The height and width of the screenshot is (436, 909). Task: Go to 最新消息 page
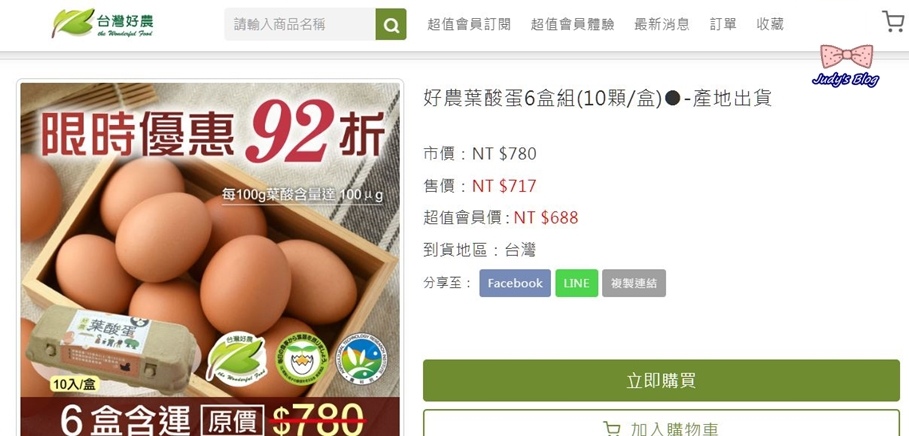click(662, 24)
